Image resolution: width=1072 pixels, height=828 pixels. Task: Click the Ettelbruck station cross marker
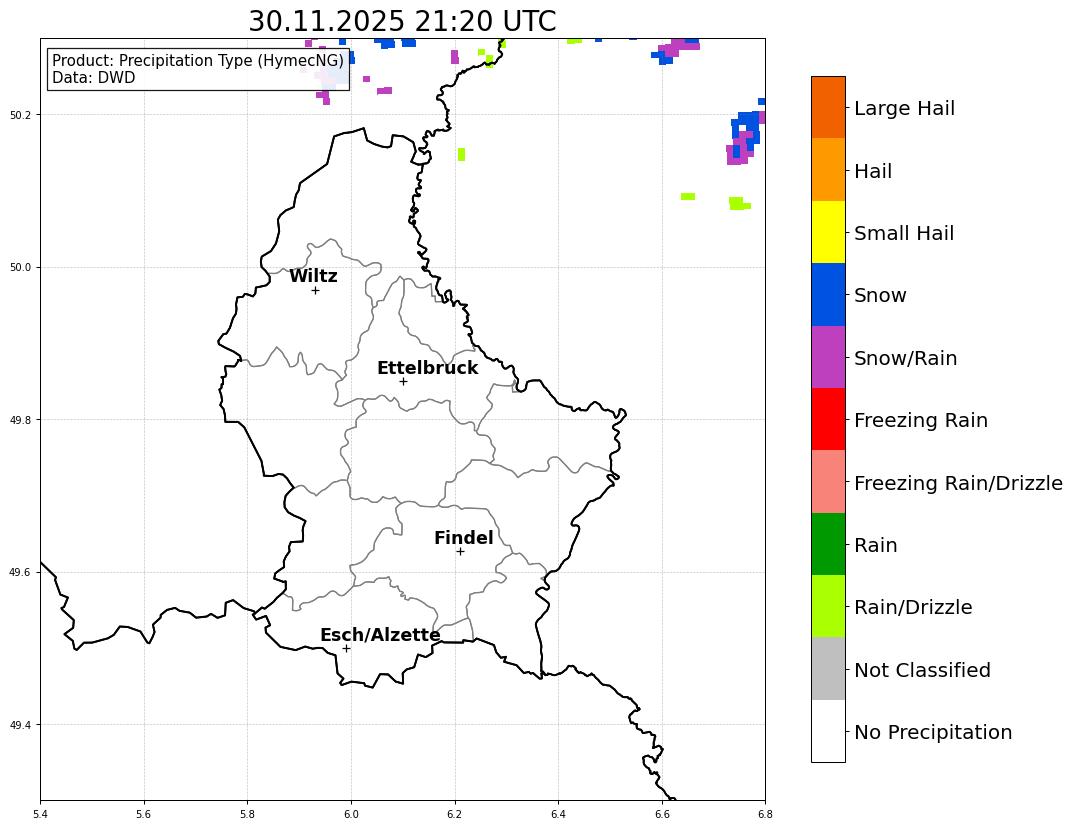[x=403, y=382]
